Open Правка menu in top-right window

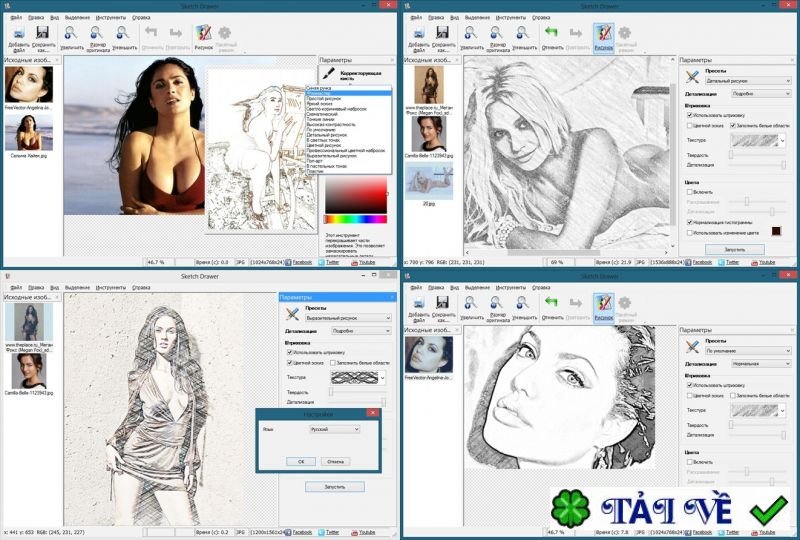point(436,17)
